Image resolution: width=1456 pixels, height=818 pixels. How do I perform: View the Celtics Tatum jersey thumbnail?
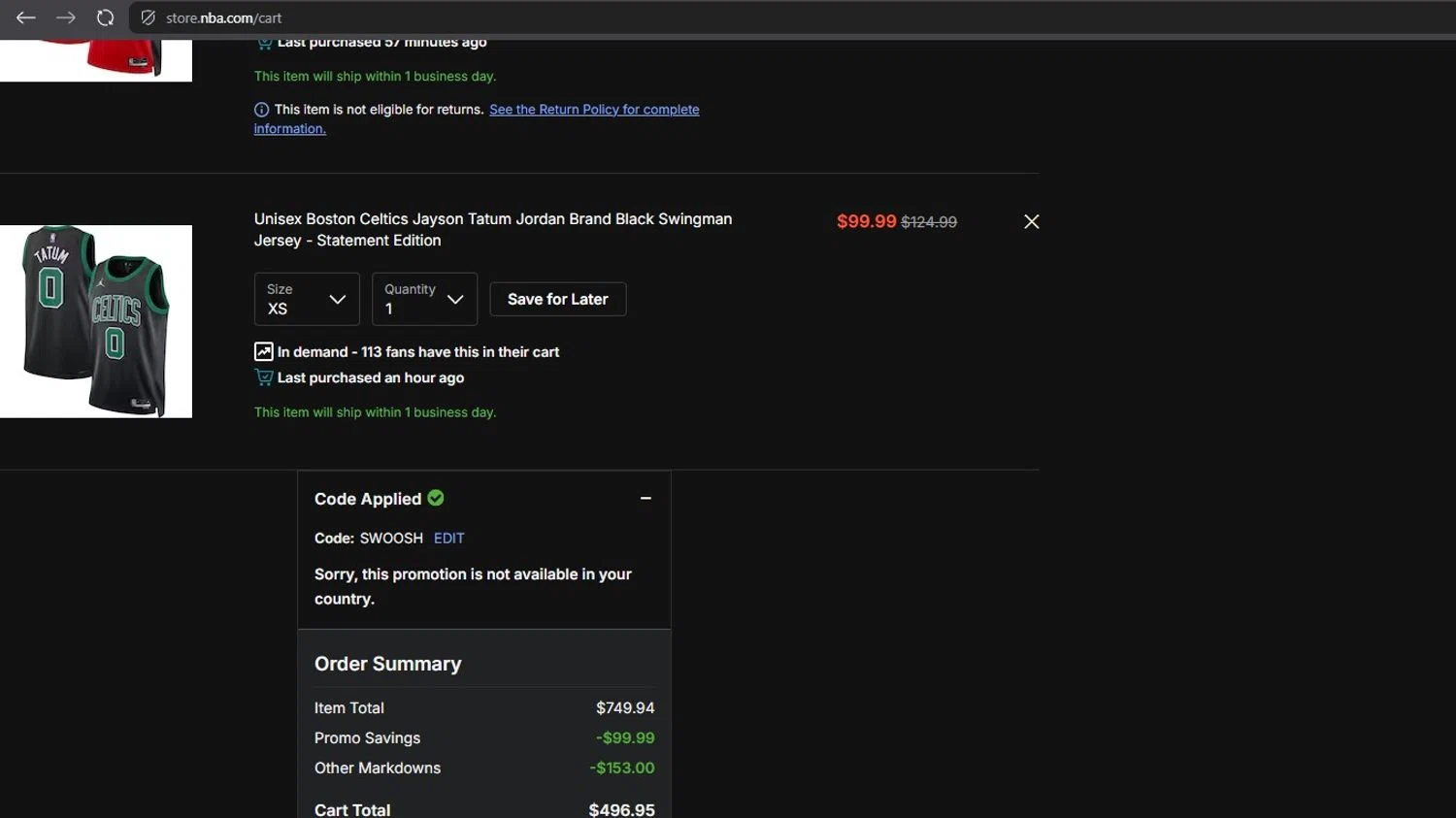pyautogui.click(x=96, y=321)
